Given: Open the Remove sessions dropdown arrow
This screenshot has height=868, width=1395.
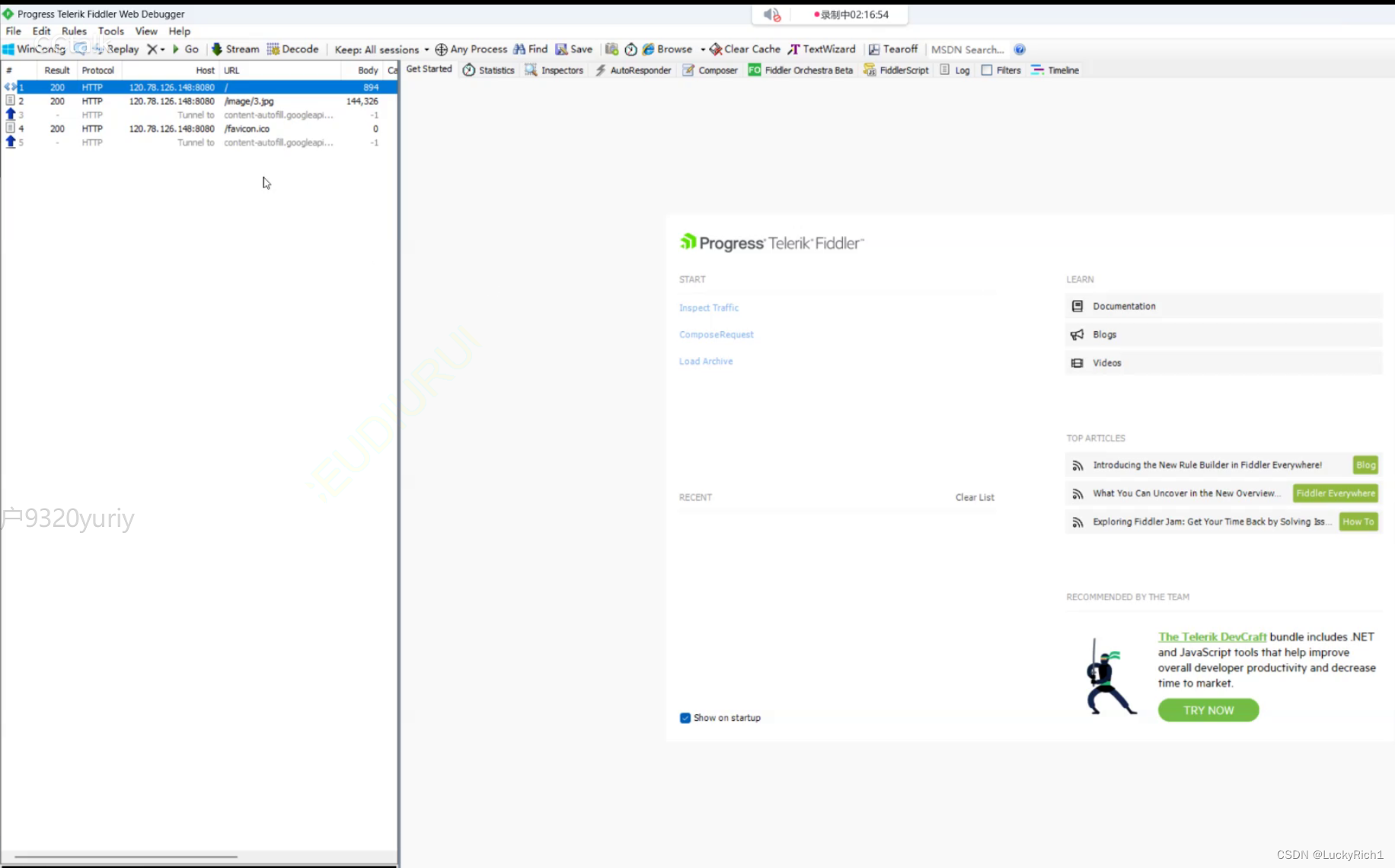Looking at the screenshot, I should pyautogui.click(x=162, y=49).
